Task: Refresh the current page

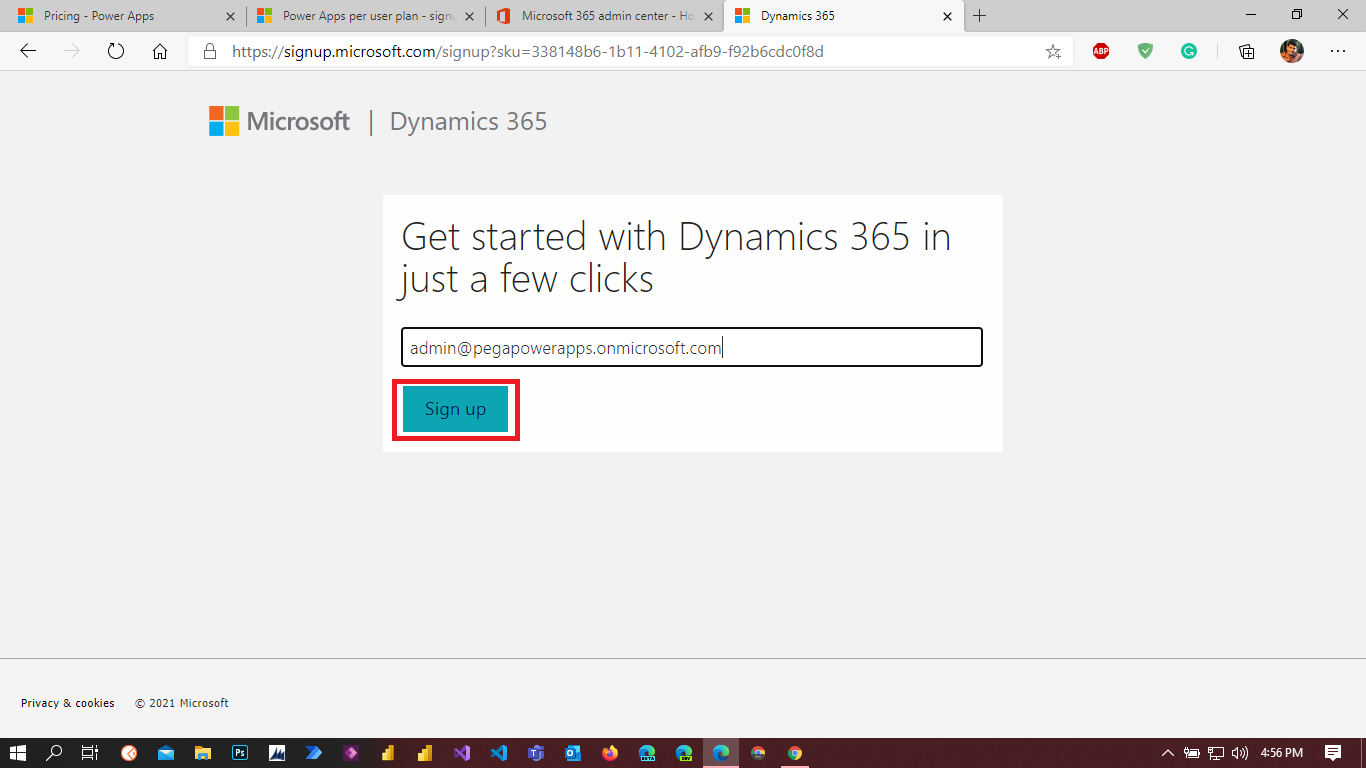Action: point(116,52)
